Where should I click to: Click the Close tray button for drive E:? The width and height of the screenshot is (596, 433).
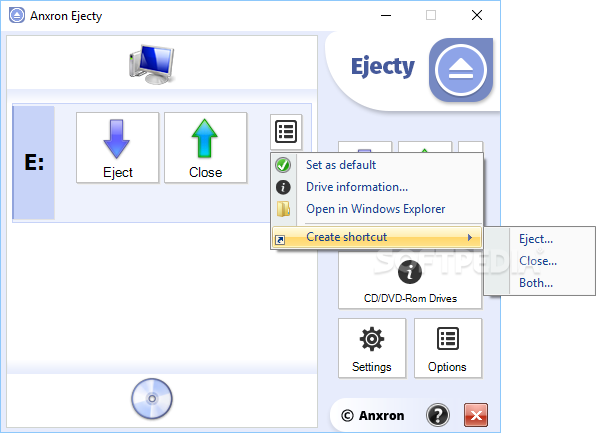[206, 148]
